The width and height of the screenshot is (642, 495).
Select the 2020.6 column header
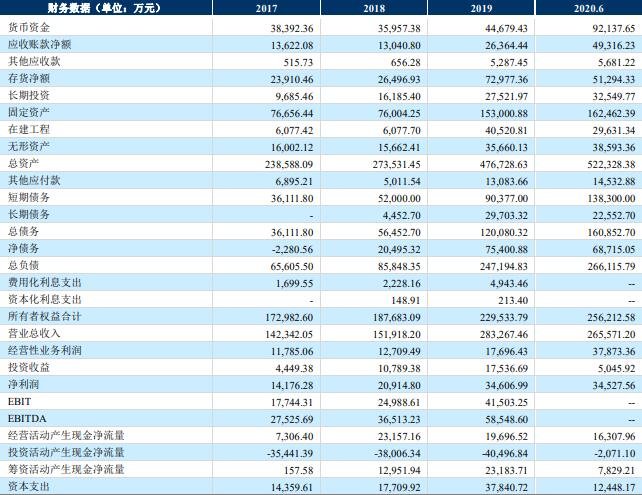(589, 8)
